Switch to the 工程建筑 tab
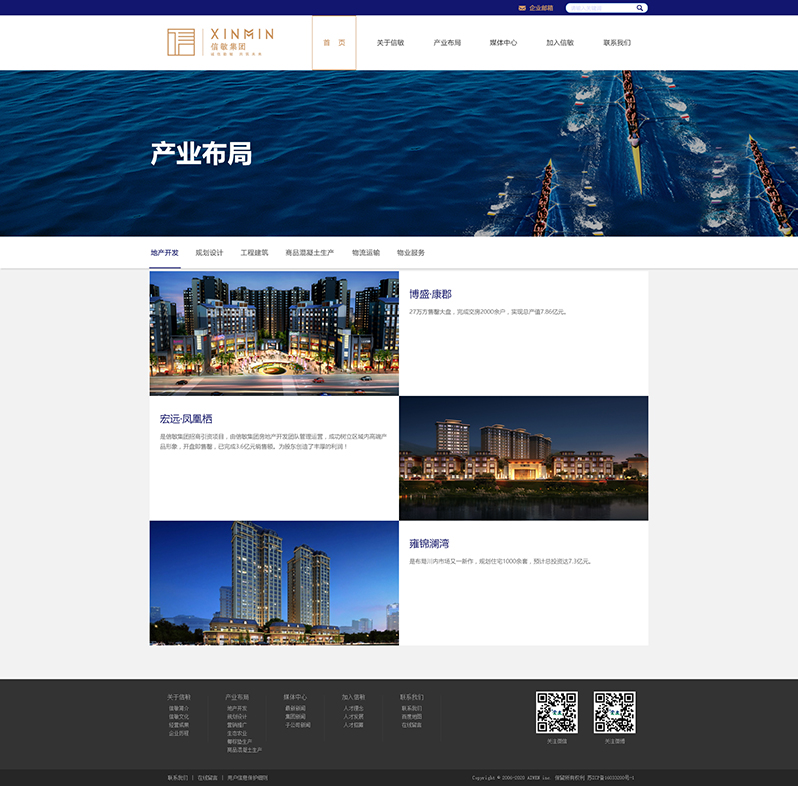798x786 pixels. point(254,253)
